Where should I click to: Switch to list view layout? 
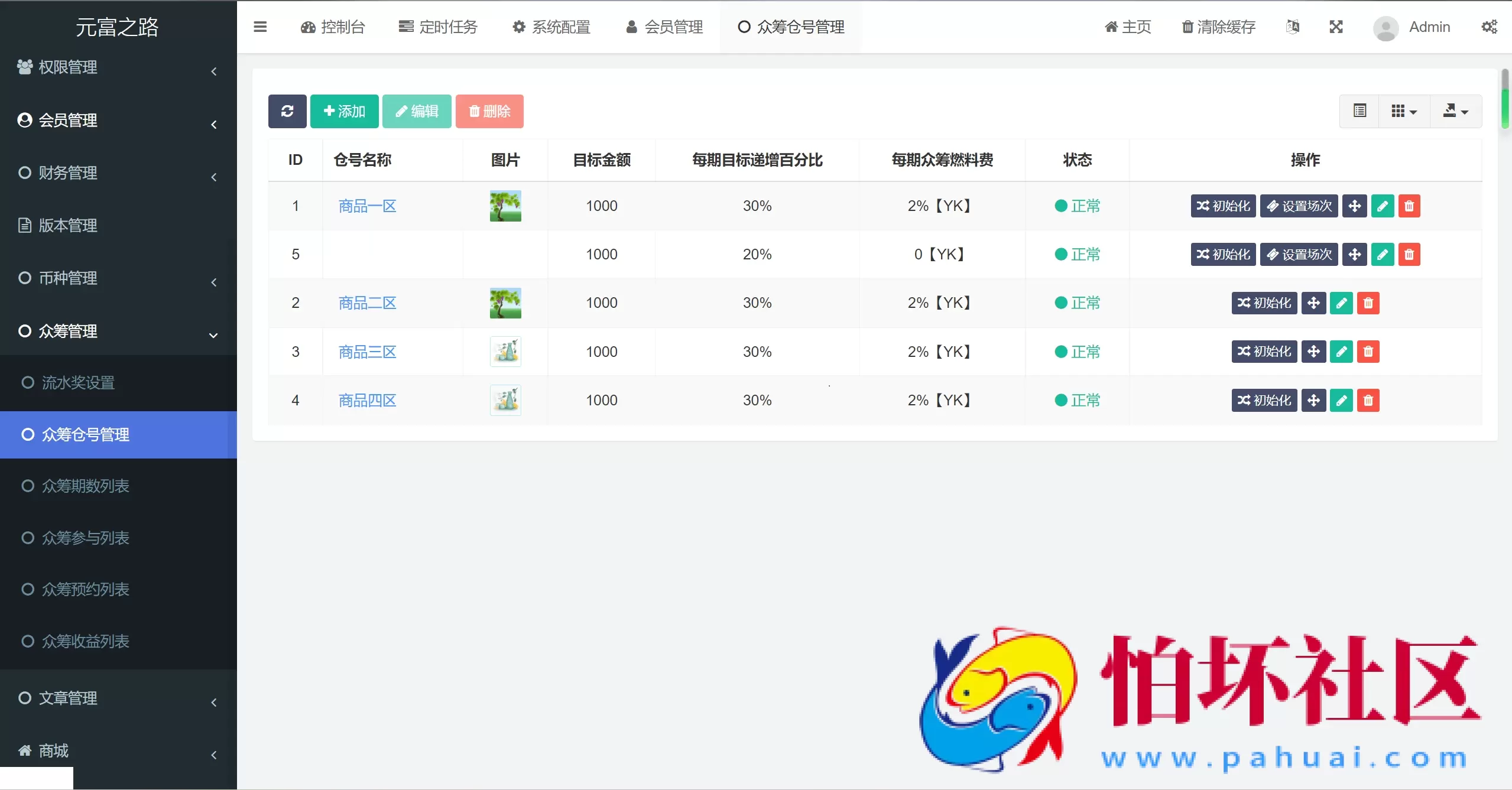1359,111
